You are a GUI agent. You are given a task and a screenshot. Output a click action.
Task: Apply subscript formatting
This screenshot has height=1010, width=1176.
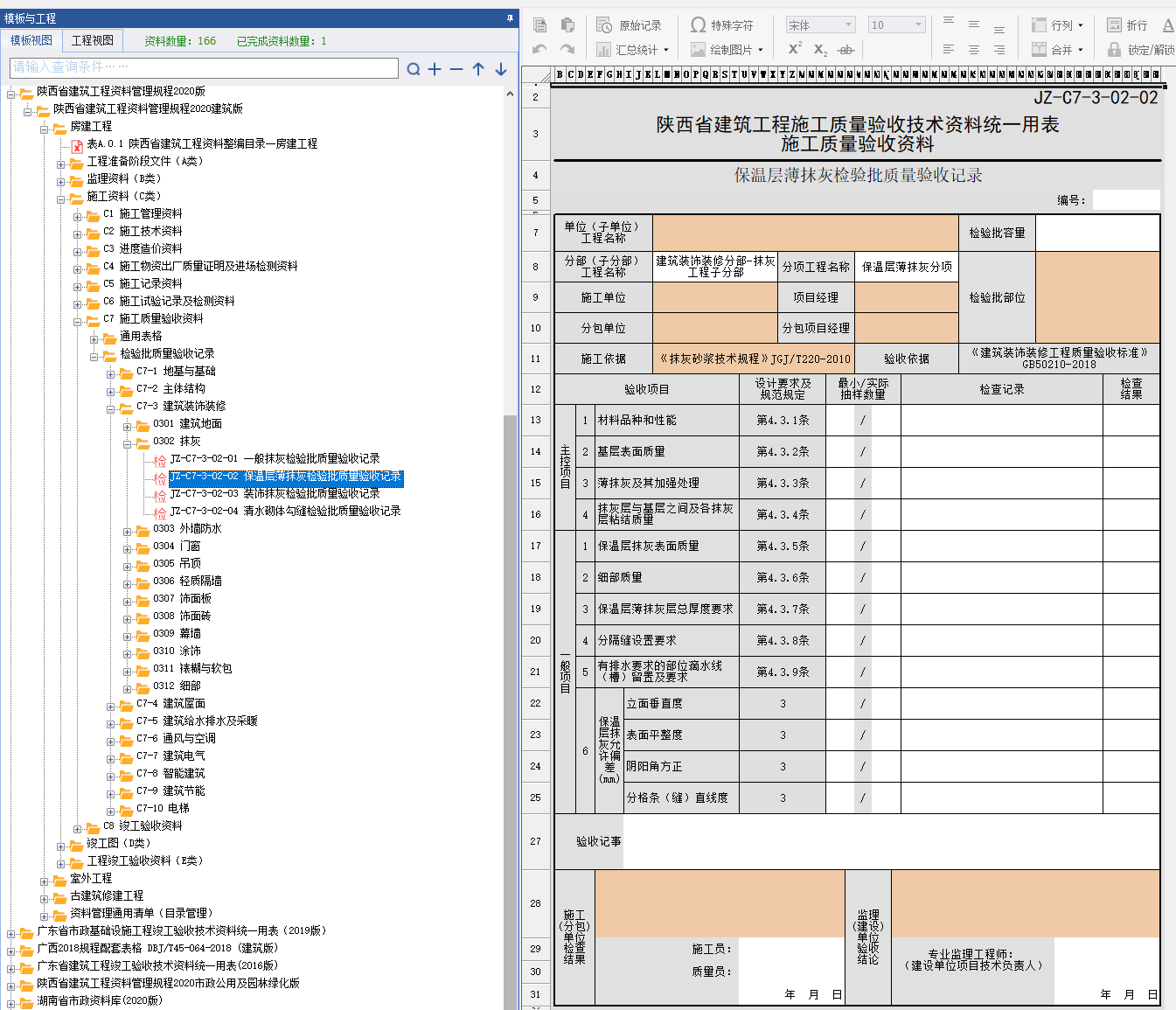(x=820, y=50)
